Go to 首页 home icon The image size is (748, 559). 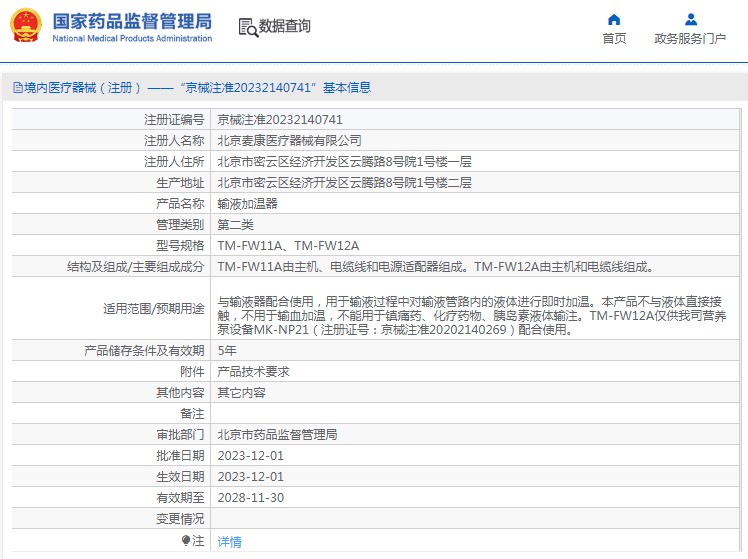pyautogui.click(x=614, y=20)
